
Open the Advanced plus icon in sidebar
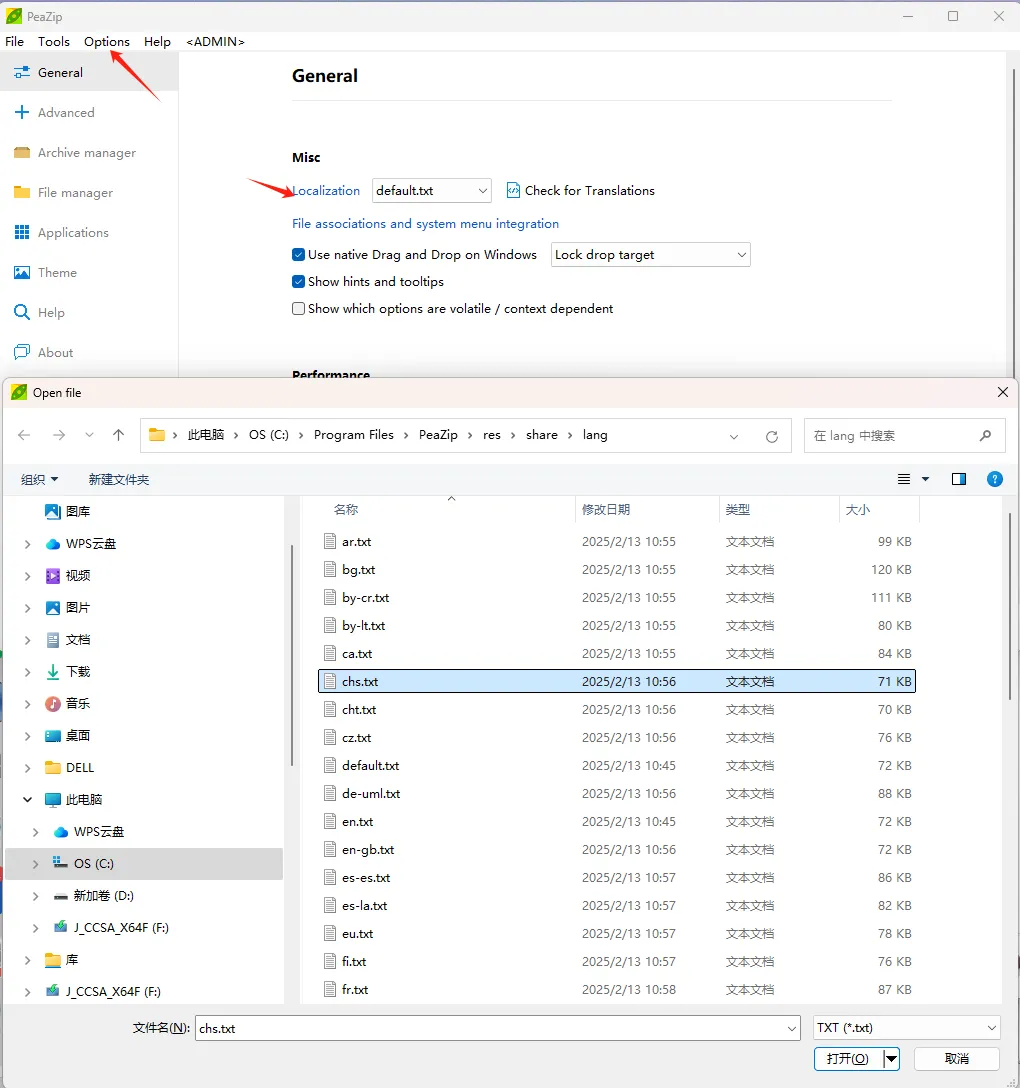[22, 112]
